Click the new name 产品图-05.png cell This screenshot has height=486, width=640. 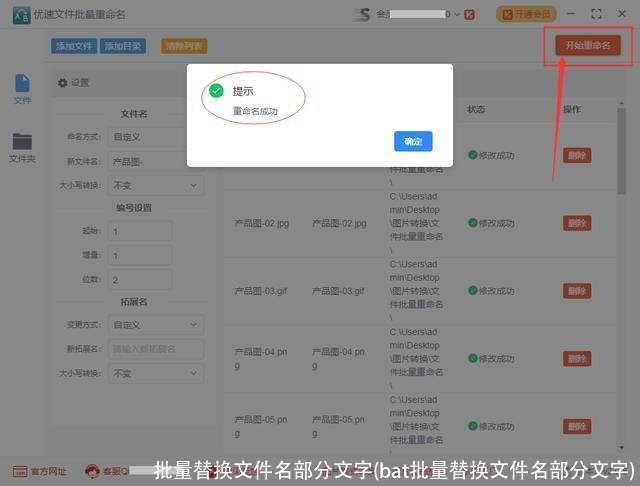(x=338, y=426)
